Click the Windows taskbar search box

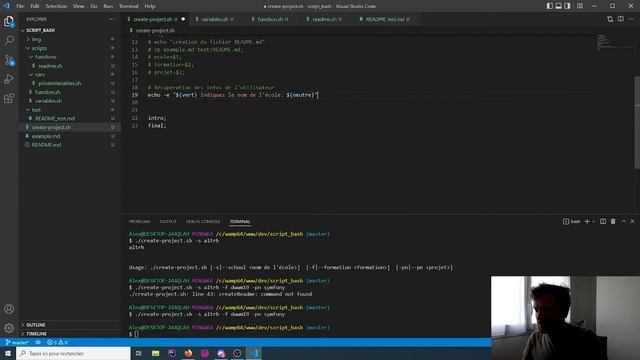pos(73,353)
